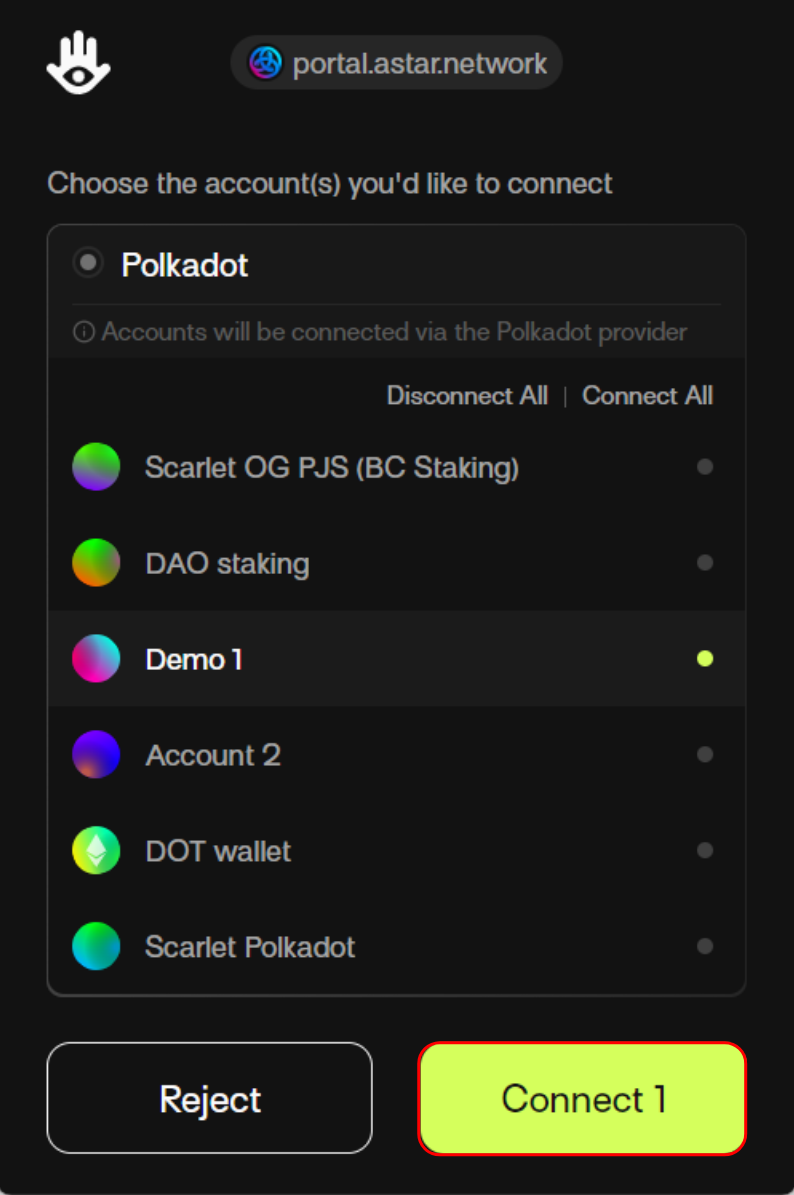The height and width of the screenshot is (1195, 794).
Task: Click the Talisman hand-eye logo
Action: coord(78,63)
